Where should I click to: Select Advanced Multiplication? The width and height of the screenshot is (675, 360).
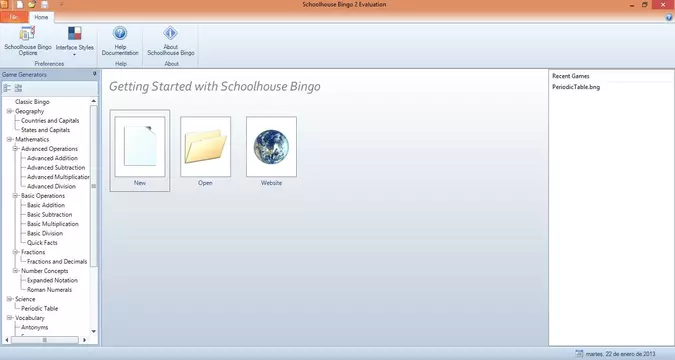(x=58, y=177)
